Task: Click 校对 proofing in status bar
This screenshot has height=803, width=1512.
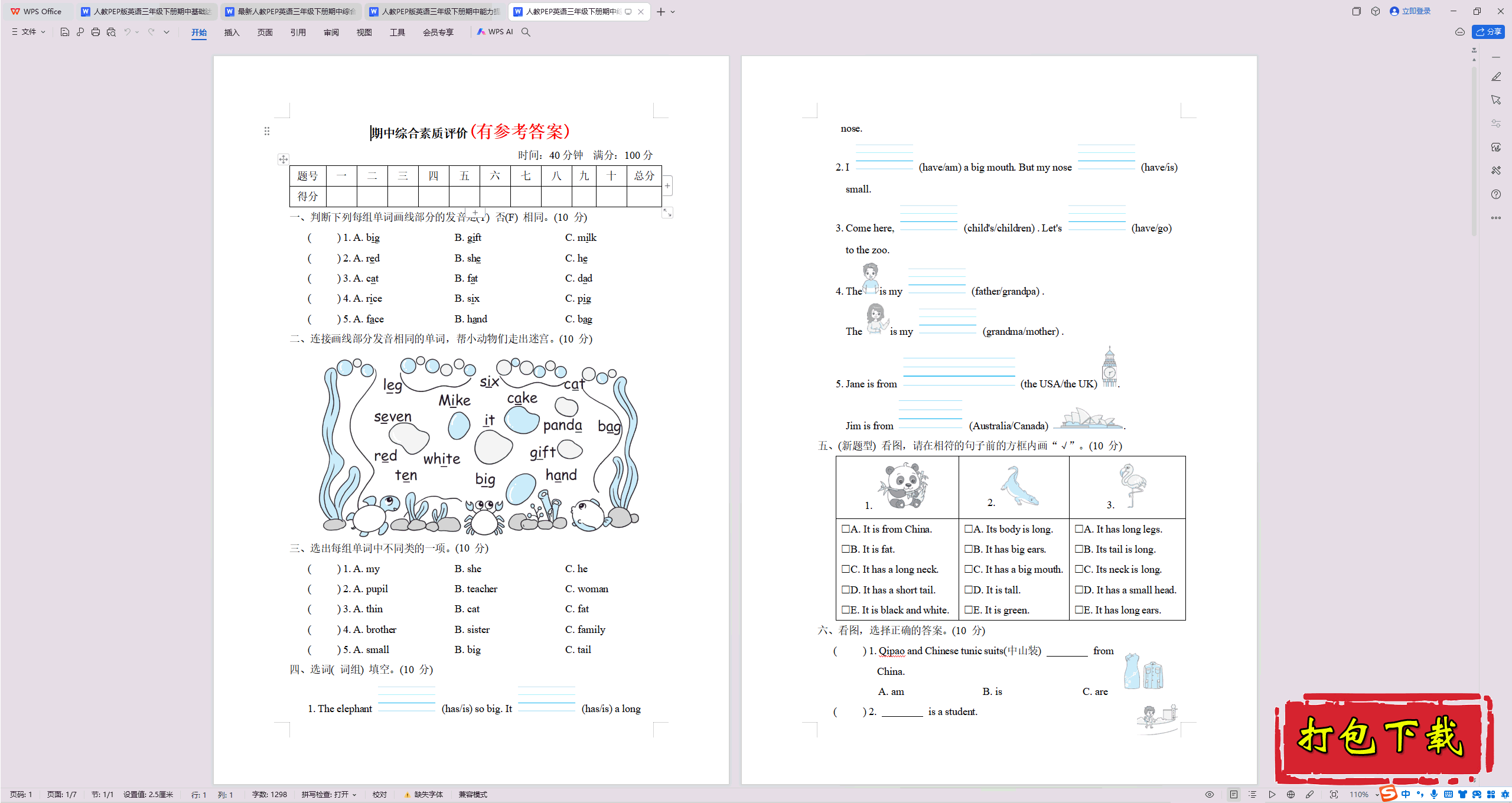Action: (x=380, y=795)
